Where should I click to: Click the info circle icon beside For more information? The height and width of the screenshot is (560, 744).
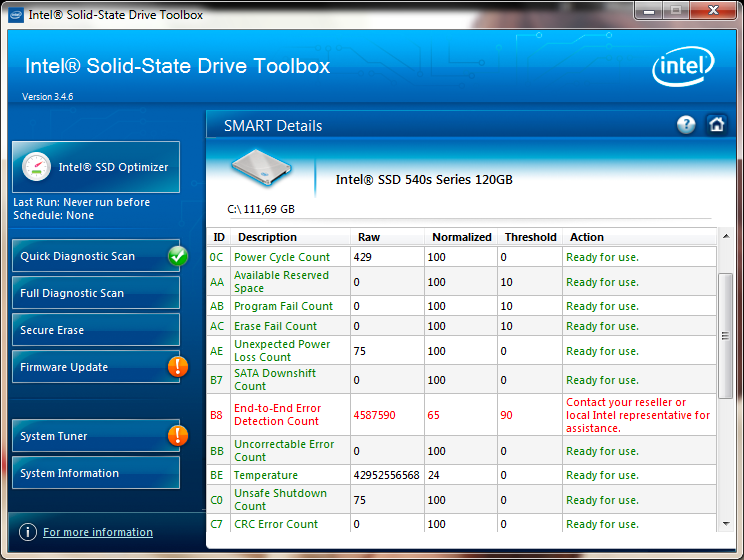[x=28, y=532]
